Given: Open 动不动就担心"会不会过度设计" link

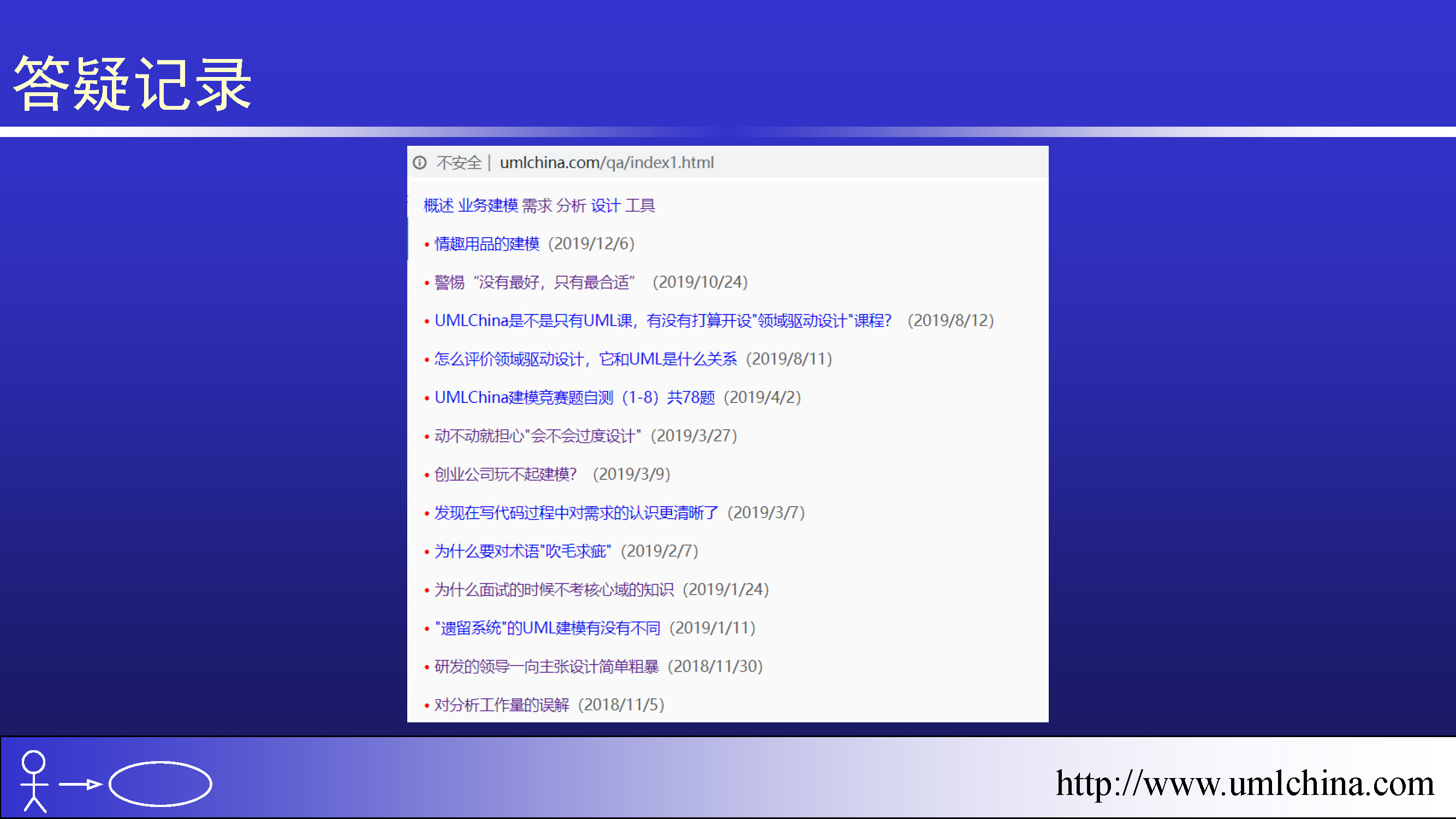Looking at the screenshot, I should click(538, 436).
